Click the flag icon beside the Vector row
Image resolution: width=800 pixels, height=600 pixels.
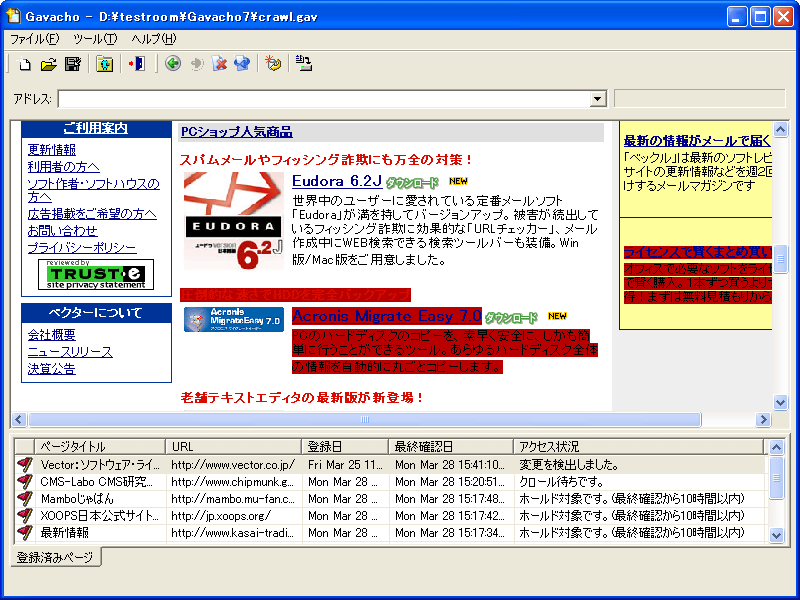(24, 465)
